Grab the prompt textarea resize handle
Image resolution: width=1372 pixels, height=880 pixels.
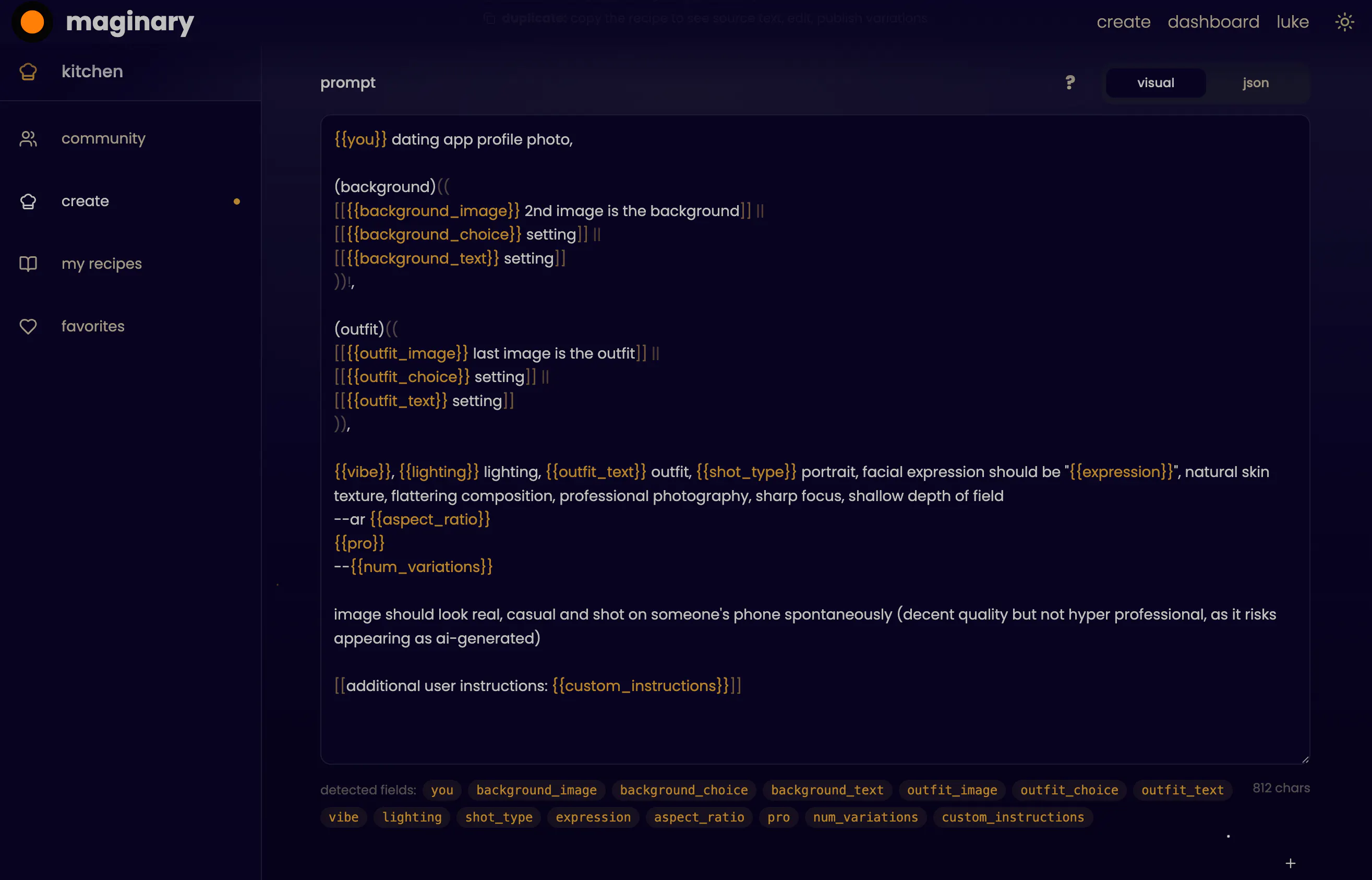tap(1305, 759)
